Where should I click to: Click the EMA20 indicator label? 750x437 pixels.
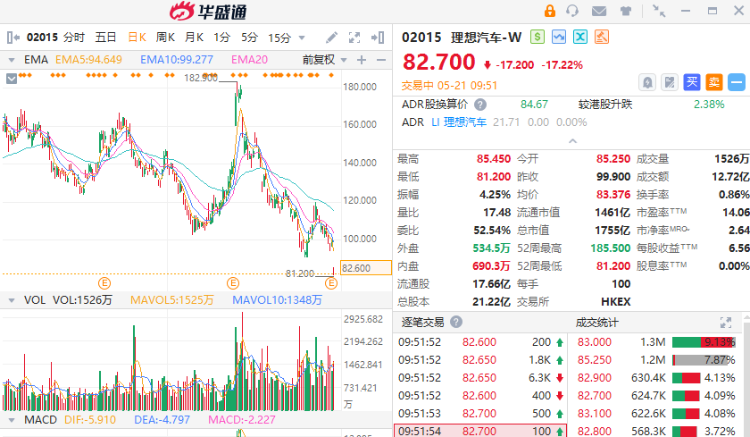coord(249,60)
